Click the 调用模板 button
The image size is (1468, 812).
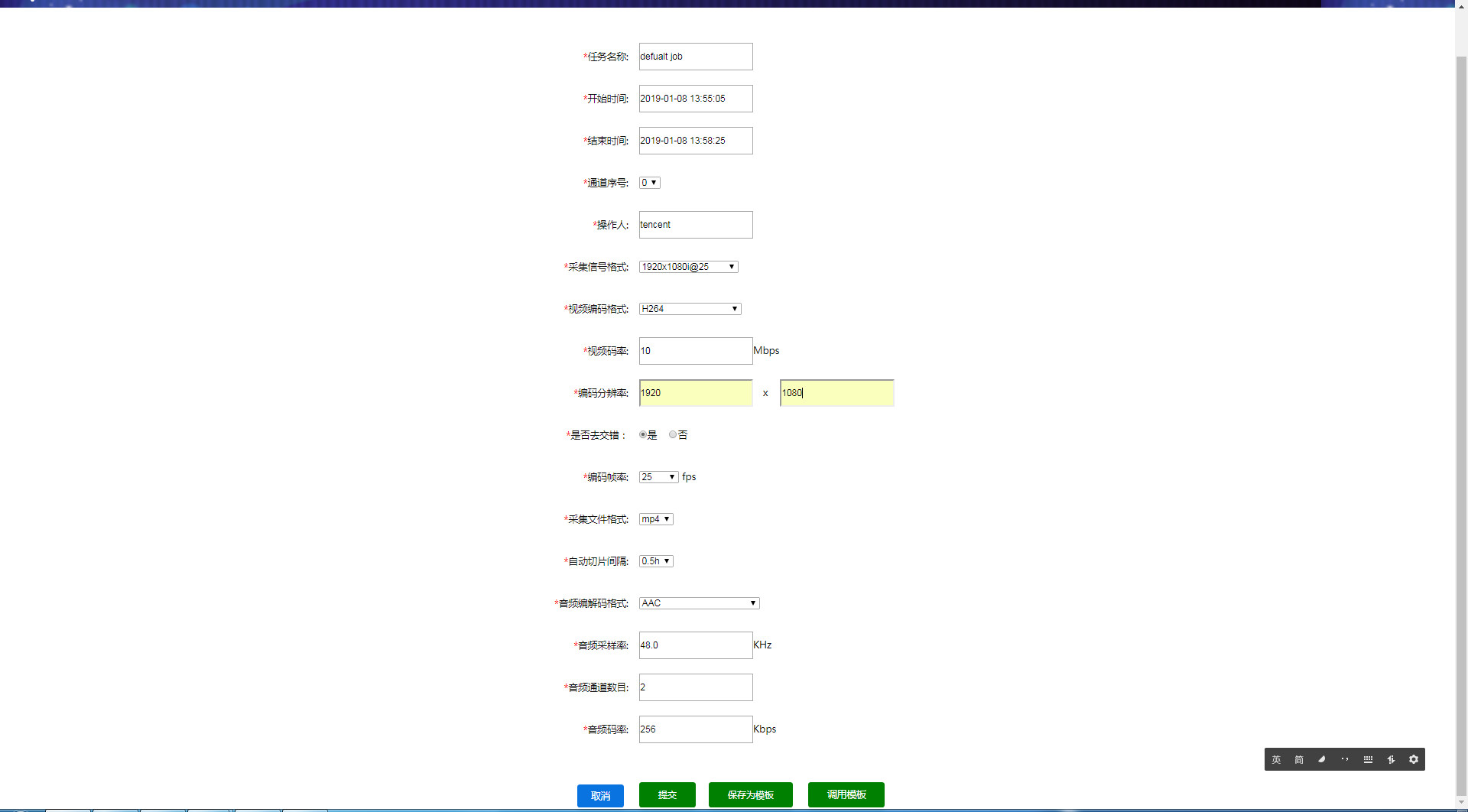846,794
